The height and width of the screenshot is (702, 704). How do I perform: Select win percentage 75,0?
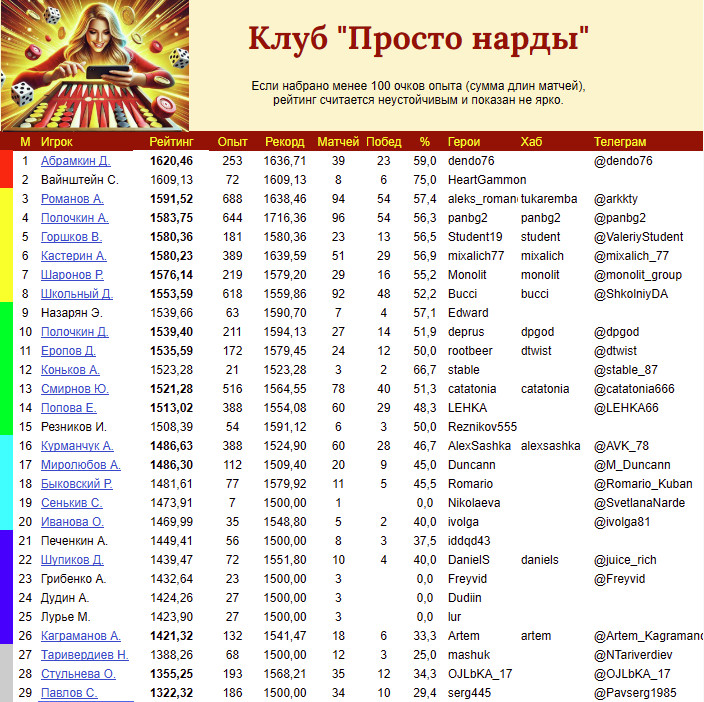pyautogui.click(x=424, y=180)
